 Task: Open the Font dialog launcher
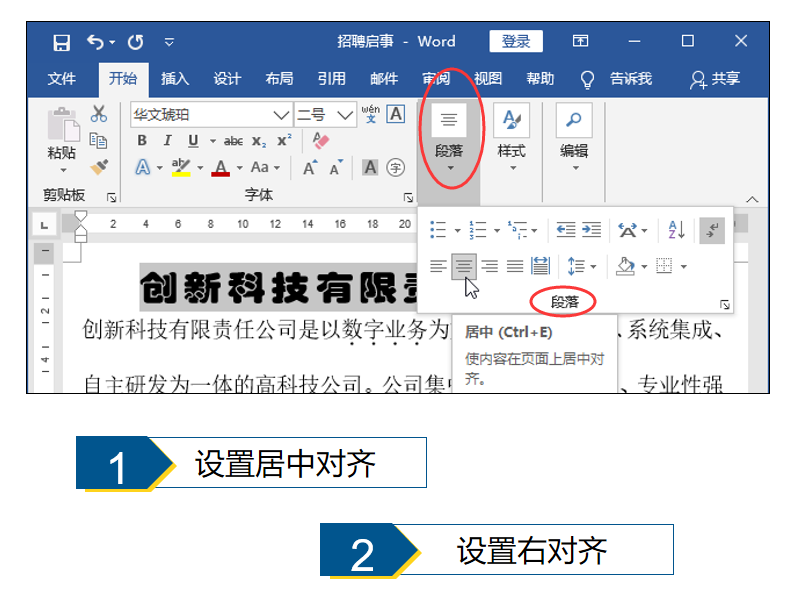(408, 198)
